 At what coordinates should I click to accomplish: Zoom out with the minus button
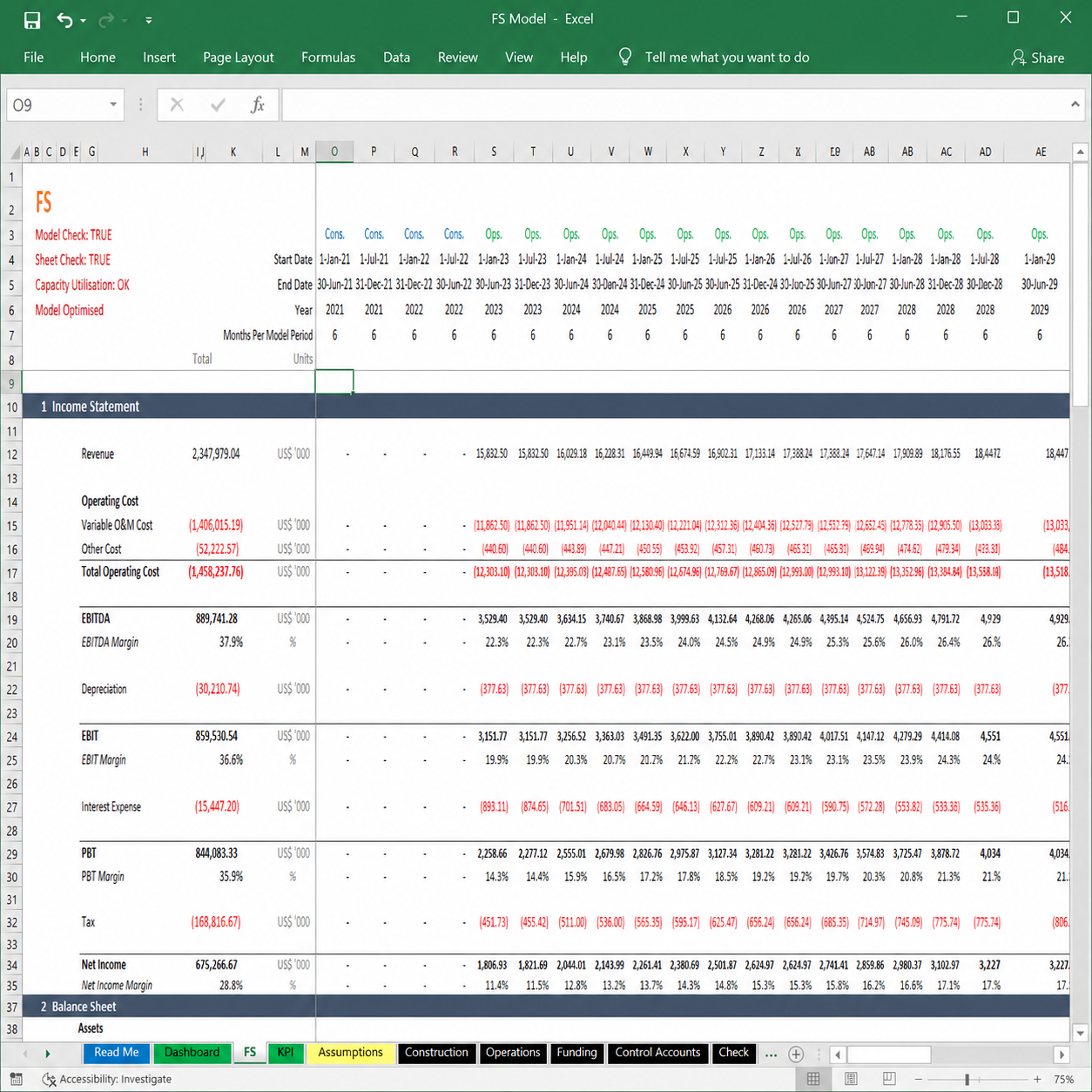point(919,1079)
